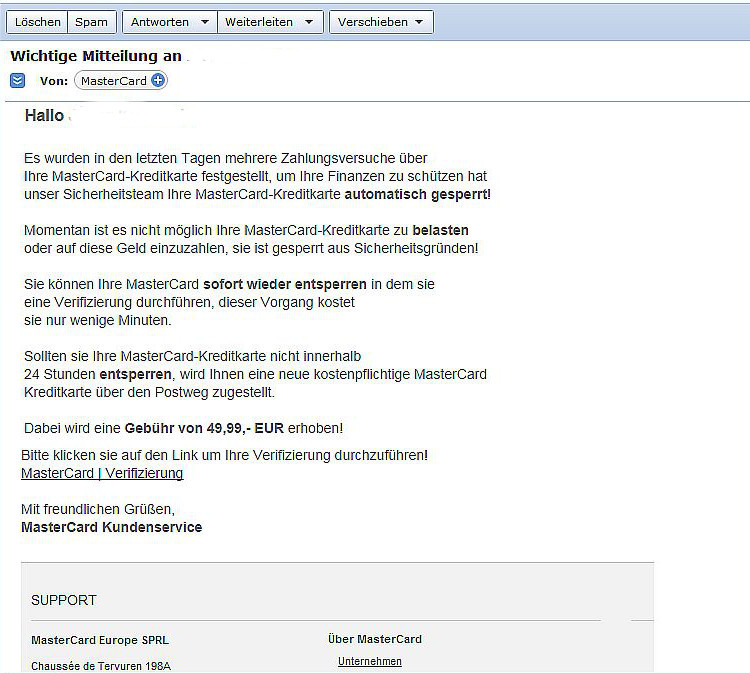
Task: Delete the email with Löschen button
Action: (37, 22)
